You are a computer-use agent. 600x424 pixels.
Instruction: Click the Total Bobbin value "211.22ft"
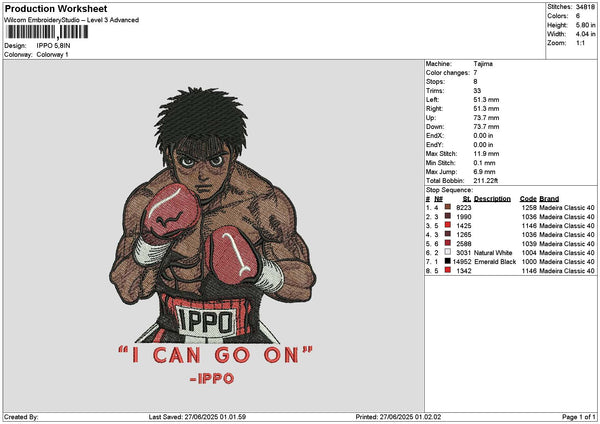(x=486, y=181)
